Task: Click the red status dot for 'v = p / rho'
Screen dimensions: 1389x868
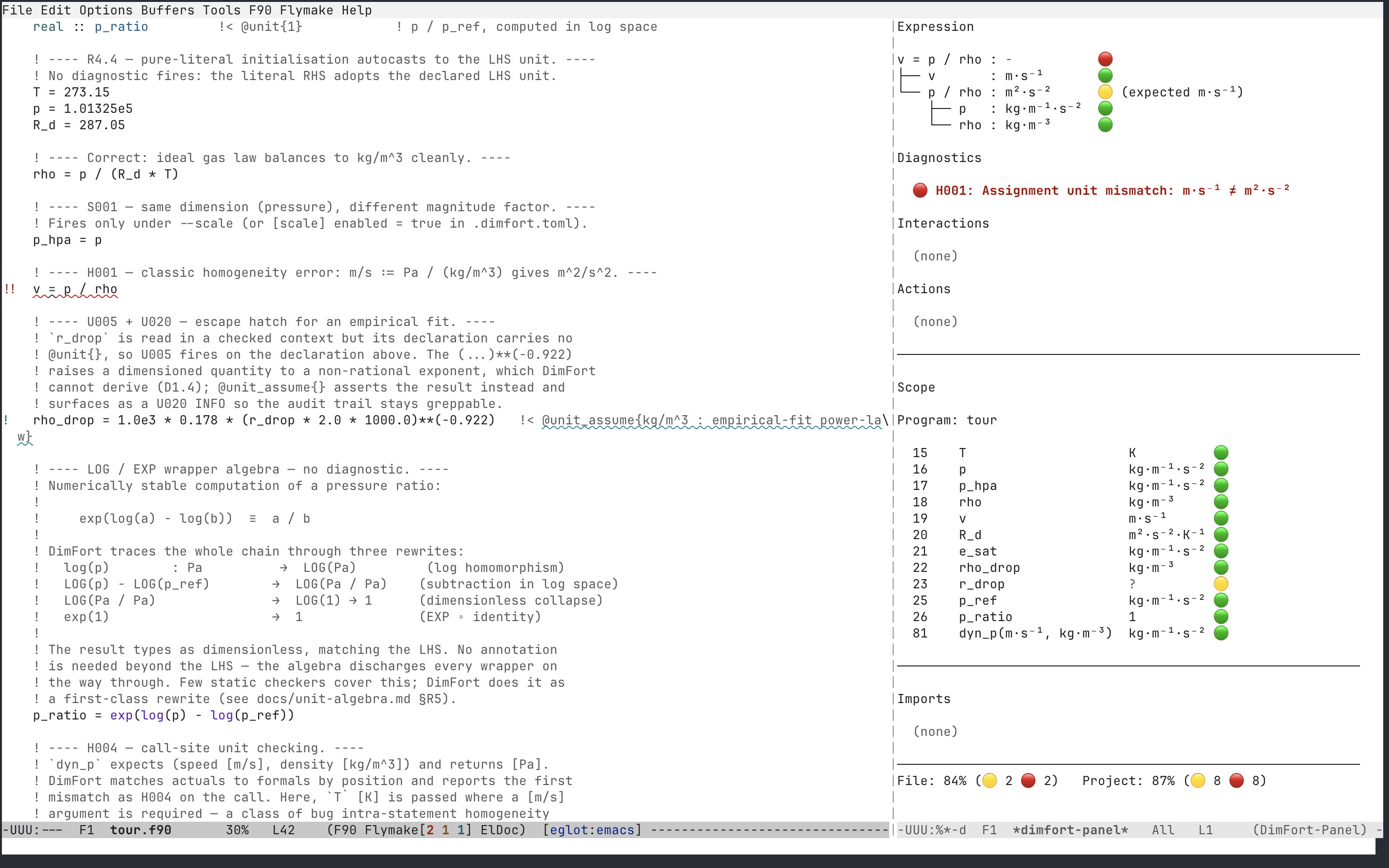Action: point(1105,59)
